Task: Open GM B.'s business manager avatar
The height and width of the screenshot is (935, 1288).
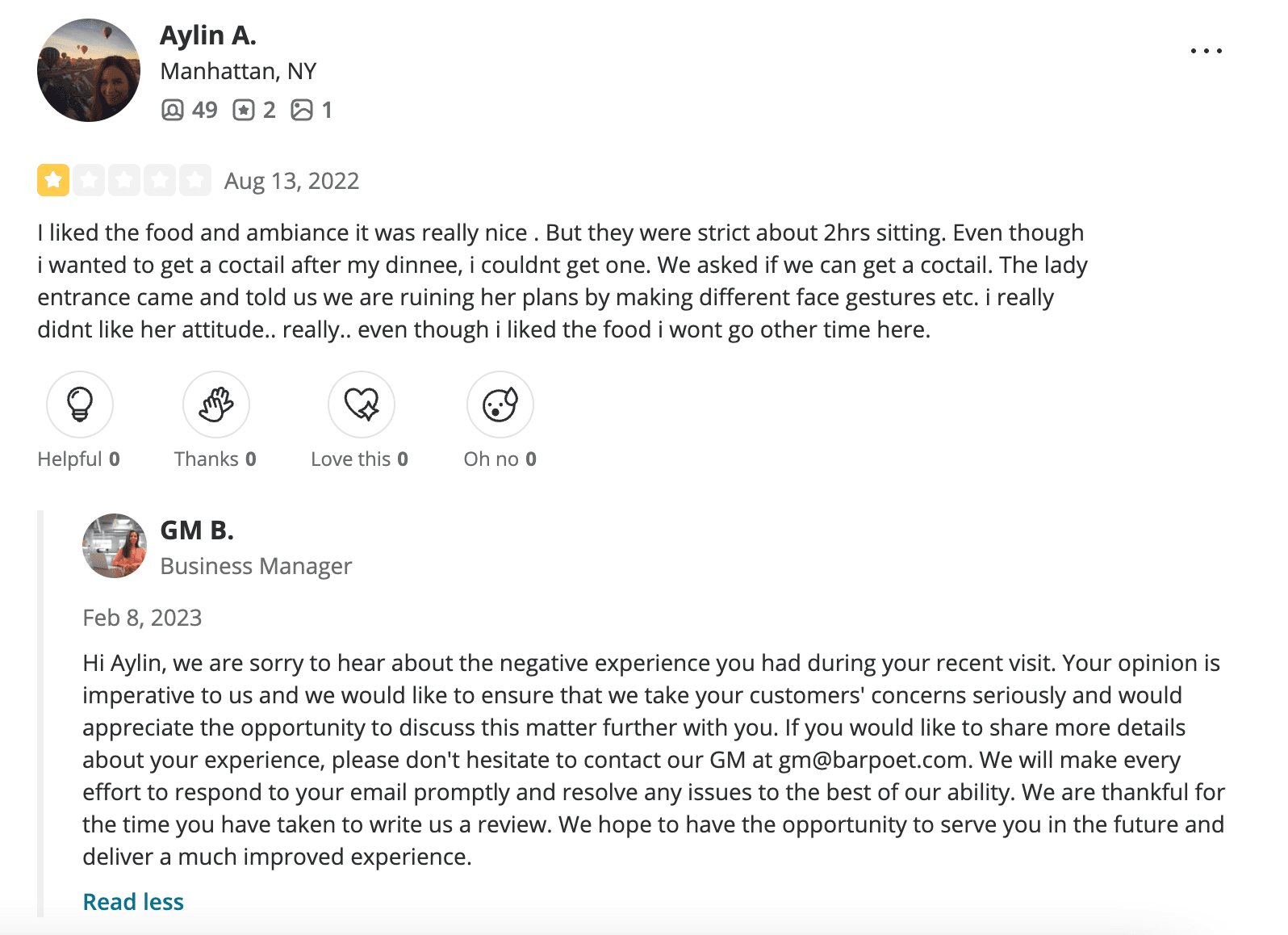Action: [115, 546]
